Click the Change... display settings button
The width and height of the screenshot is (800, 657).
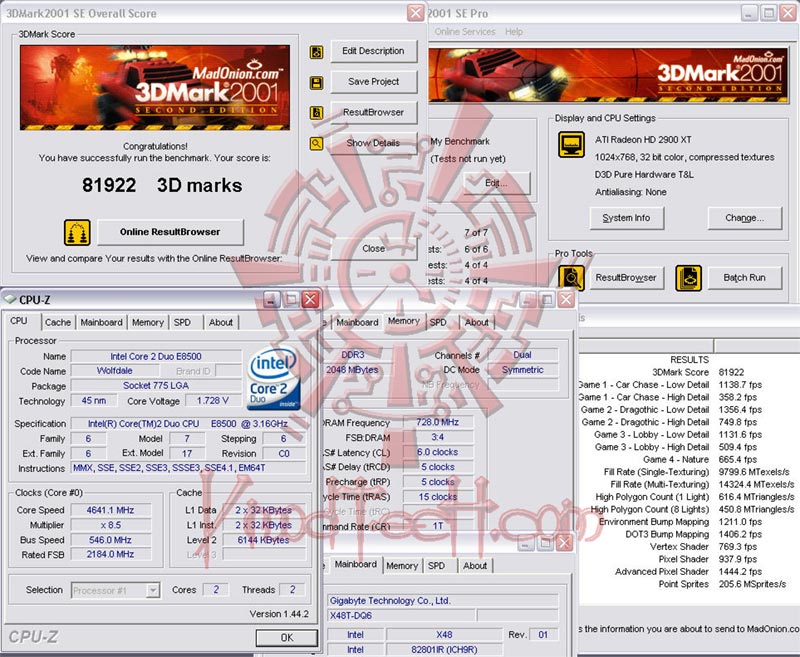click(744, 218)
